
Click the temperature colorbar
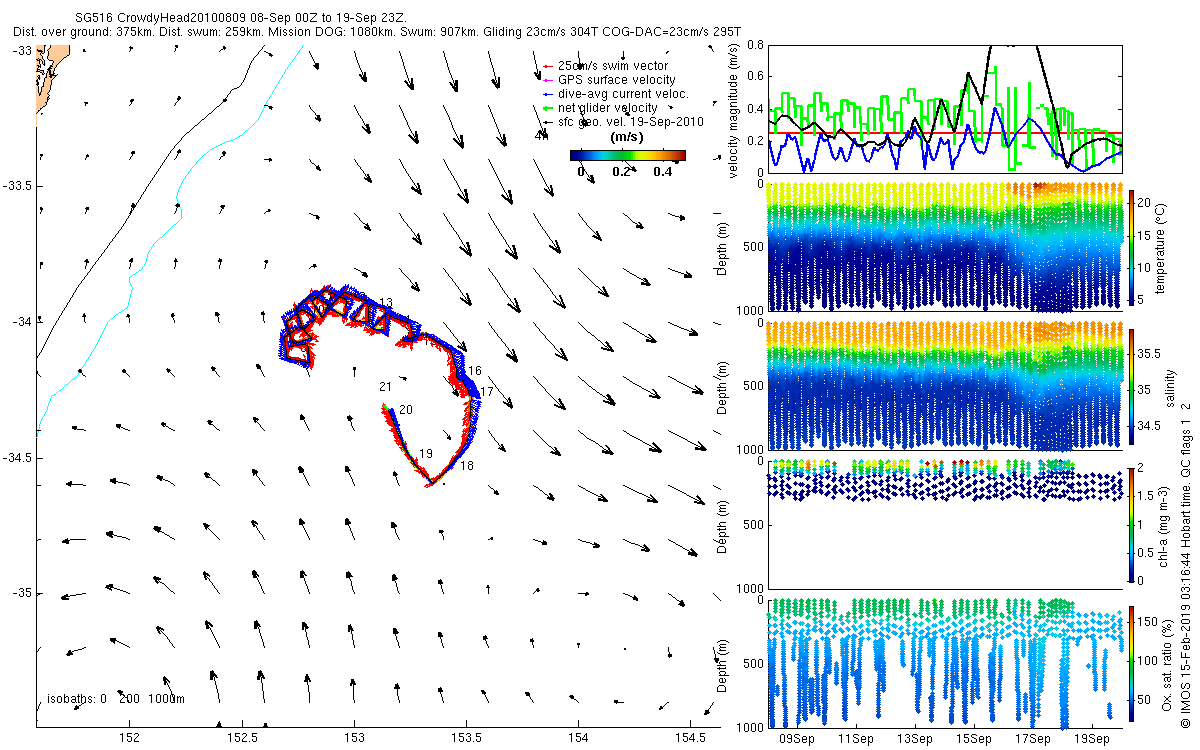1132,248
